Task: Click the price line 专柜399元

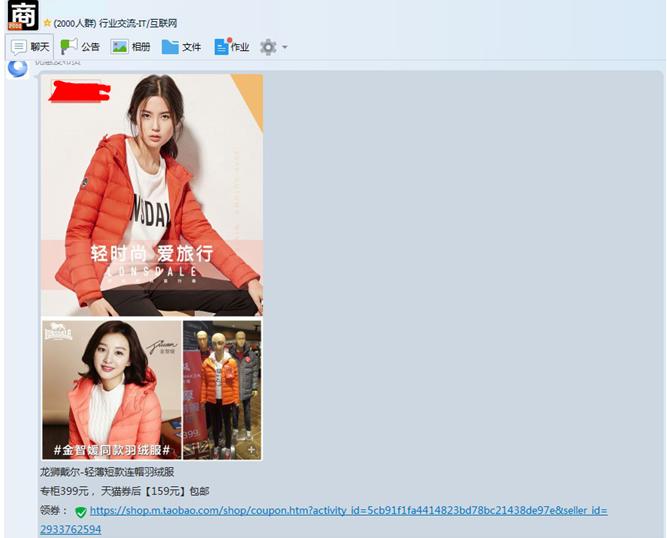Action: pyautogui.click(x=125, y=491)
